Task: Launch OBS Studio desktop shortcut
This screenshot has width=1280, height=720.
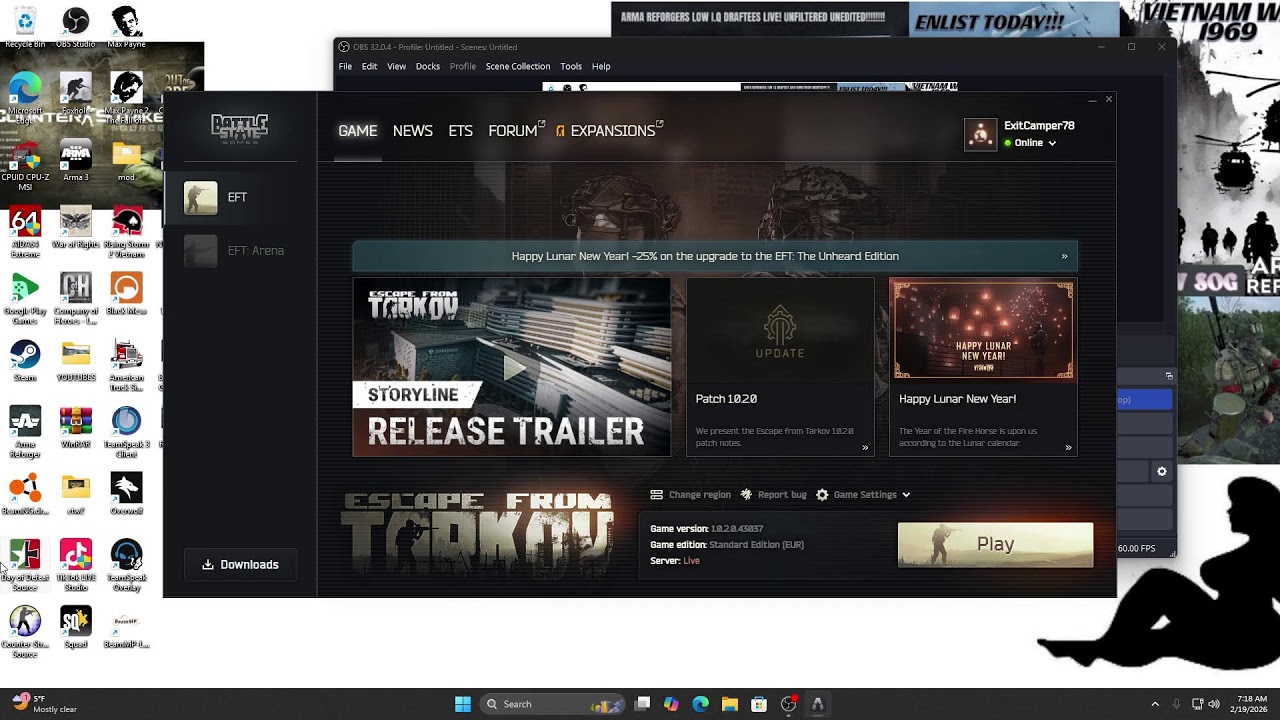Action: [76, 26]
